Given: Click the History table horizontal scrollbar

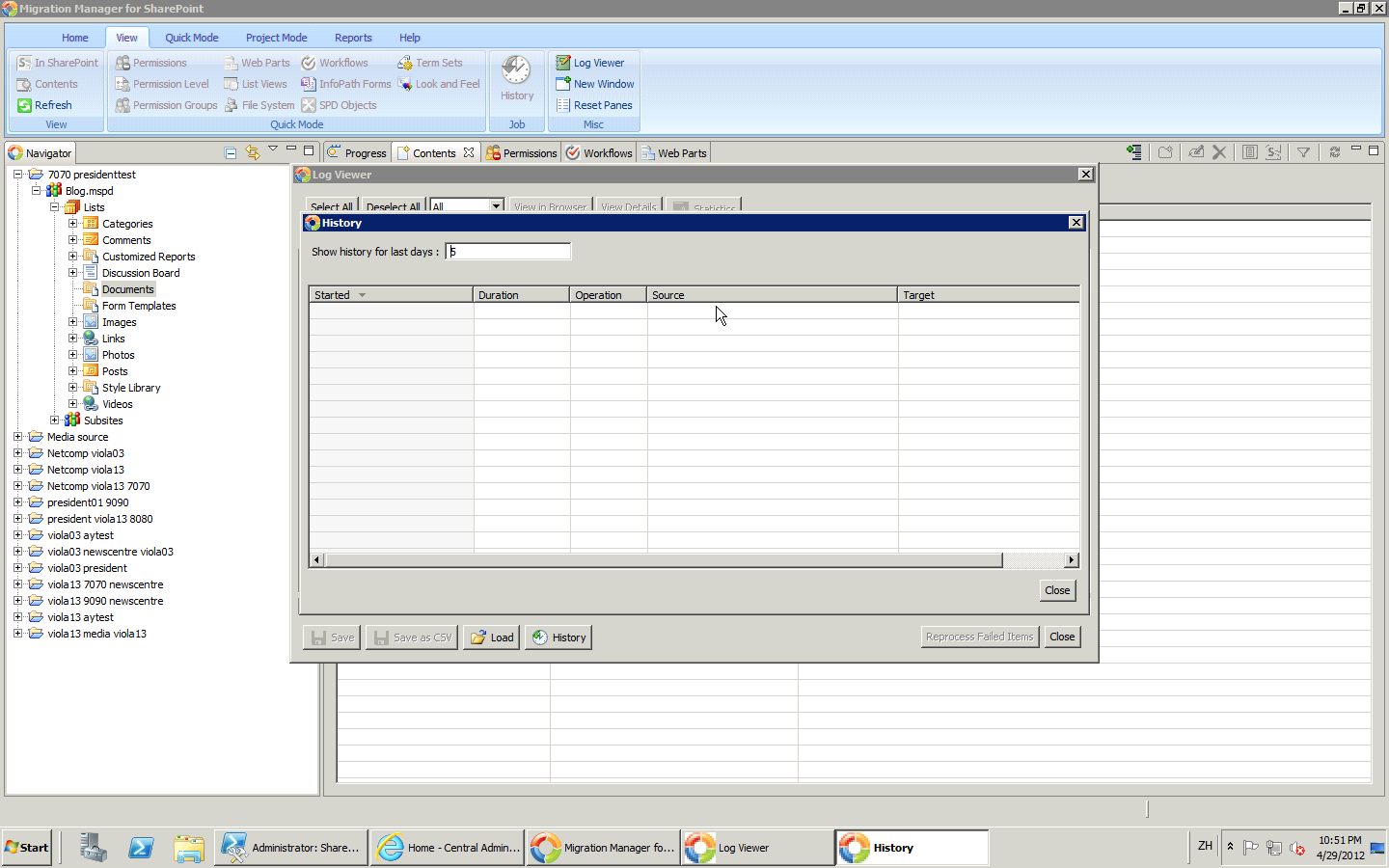Looking at the screenshot, I should click(x=664, y=560).
